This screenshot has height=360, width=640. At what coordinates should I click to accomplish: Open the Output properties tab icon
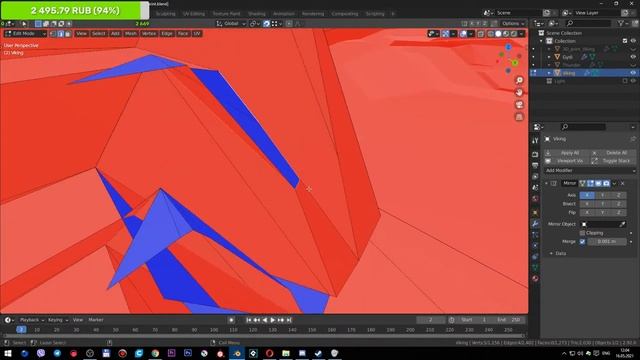click(535, 165)
